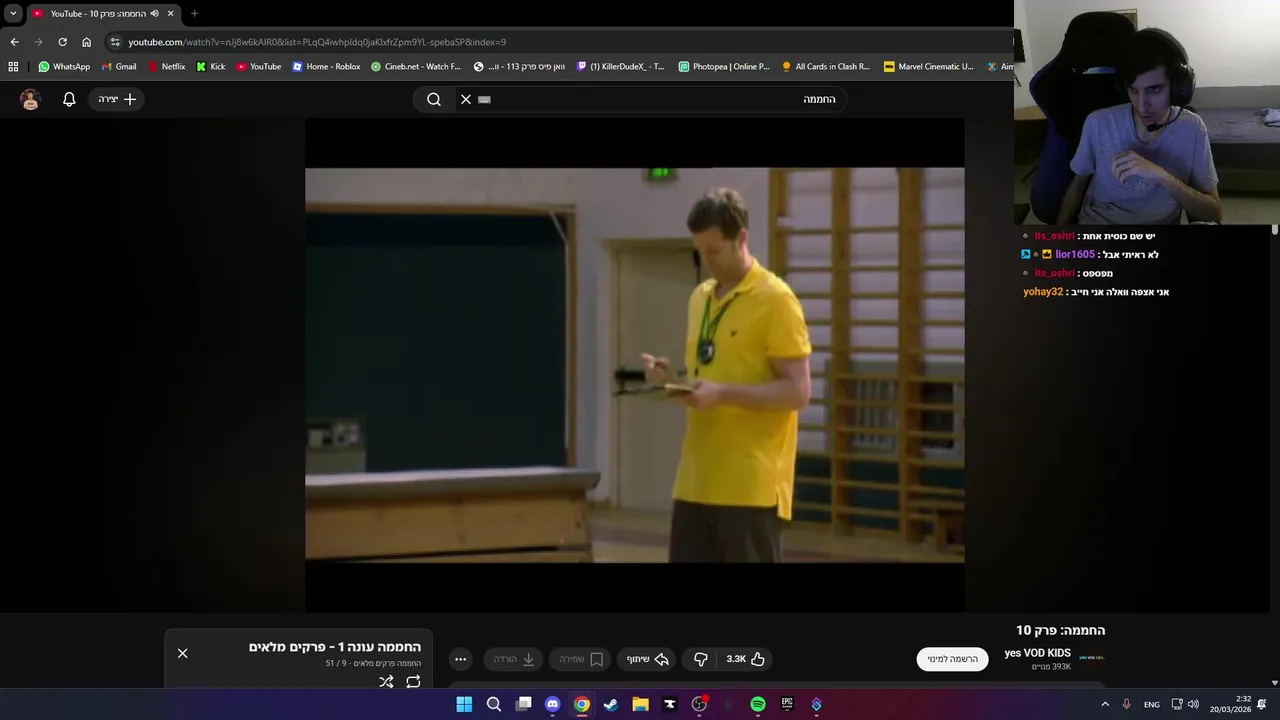This screenshot has width=1280, height=720.
Task: Open the tab search dropdown arrow
Action: (13, 14)
